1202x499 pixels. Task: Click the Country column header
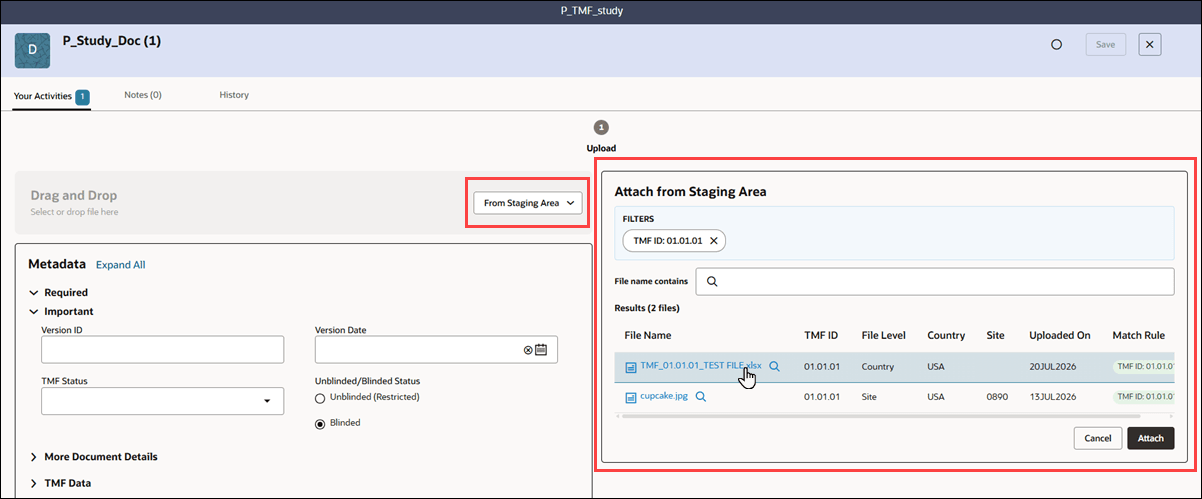click(x=946, y=335)
